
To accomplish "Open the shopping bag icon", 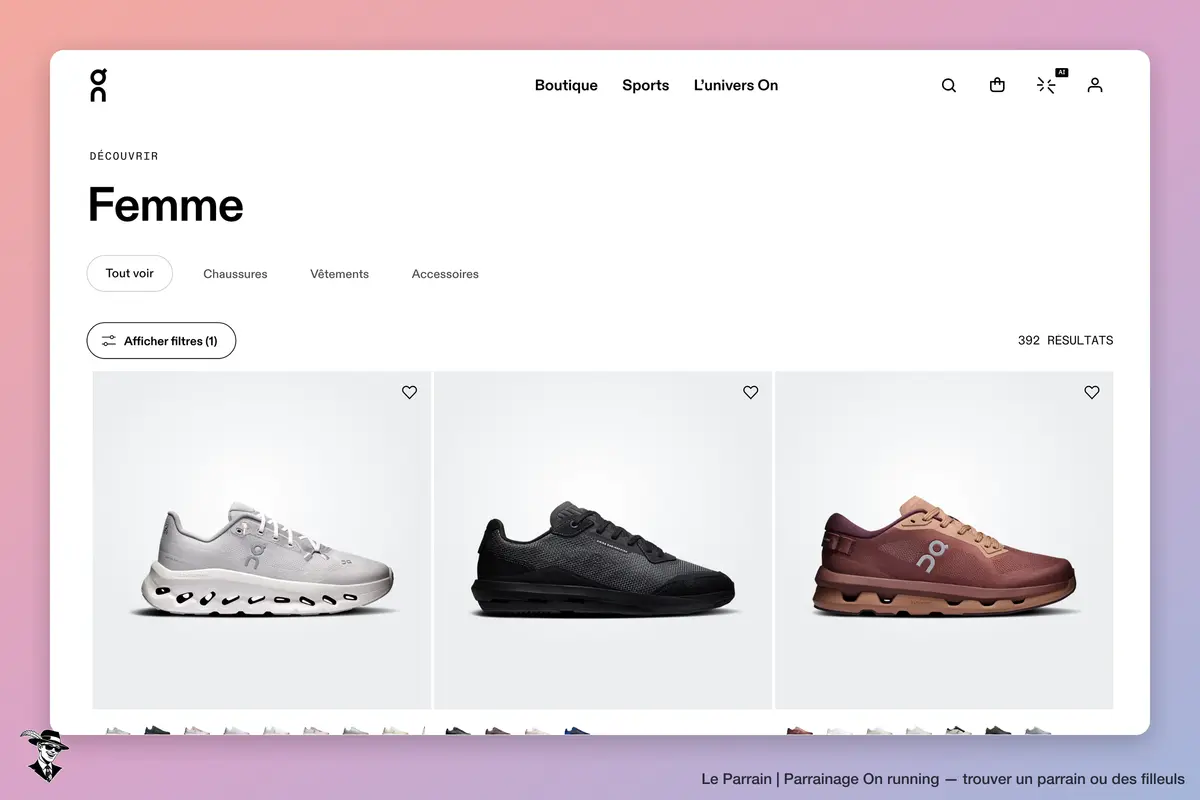I will (x=997, y=85).
